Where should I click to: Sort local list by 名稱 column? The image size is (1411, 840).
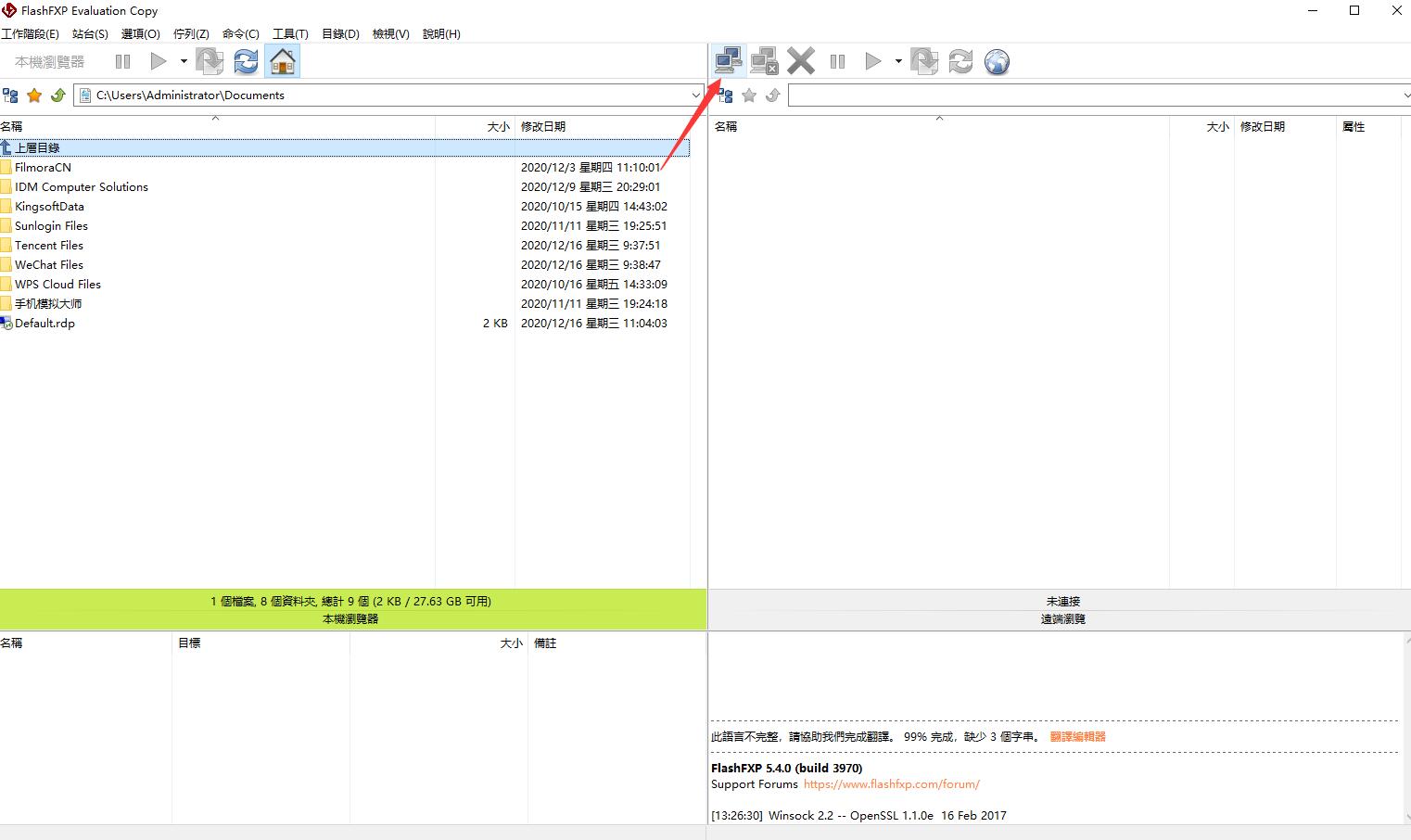[217, 126]
